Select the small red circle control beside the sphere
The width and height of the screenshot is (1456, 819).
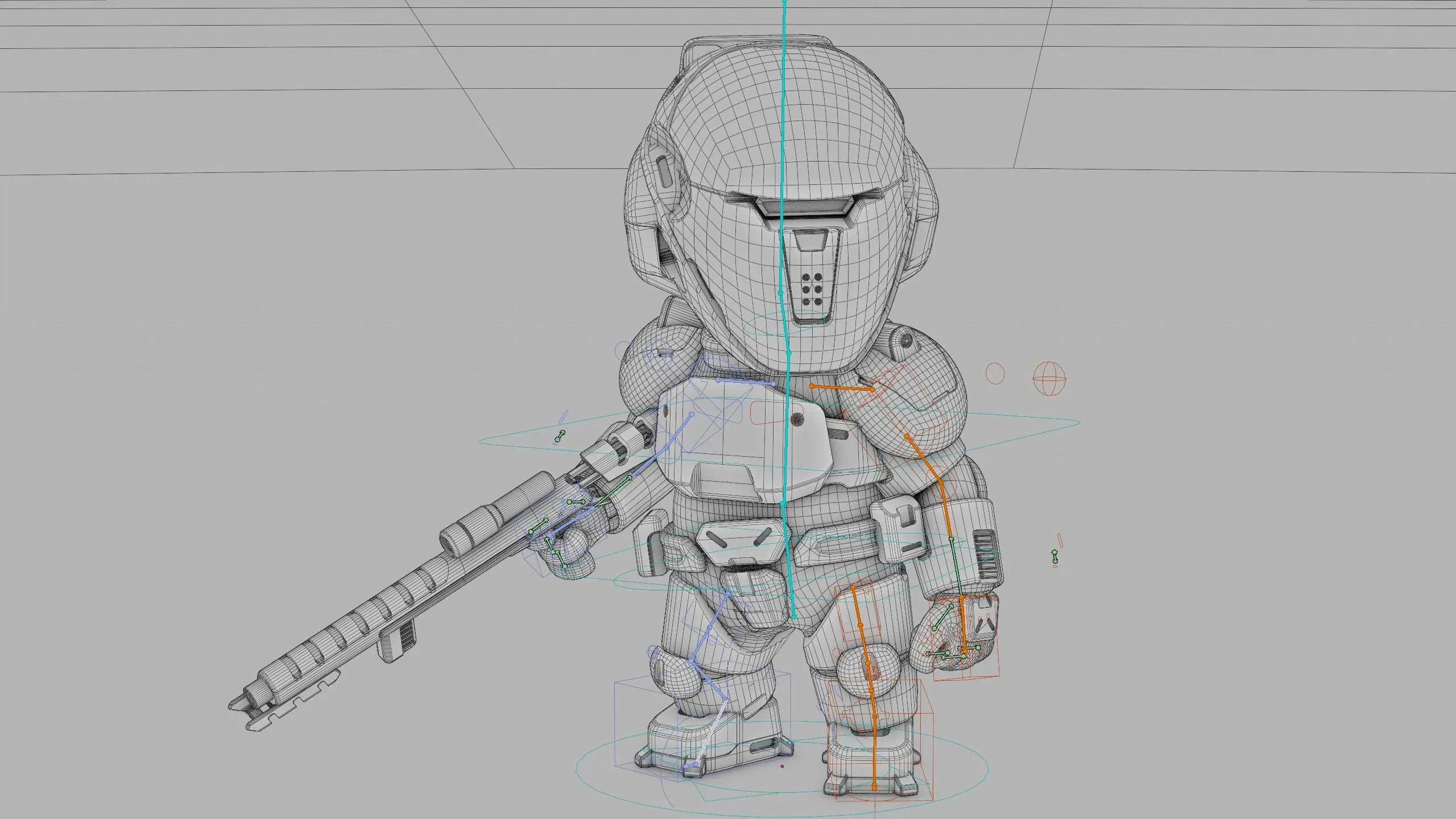tap(995, 374)
